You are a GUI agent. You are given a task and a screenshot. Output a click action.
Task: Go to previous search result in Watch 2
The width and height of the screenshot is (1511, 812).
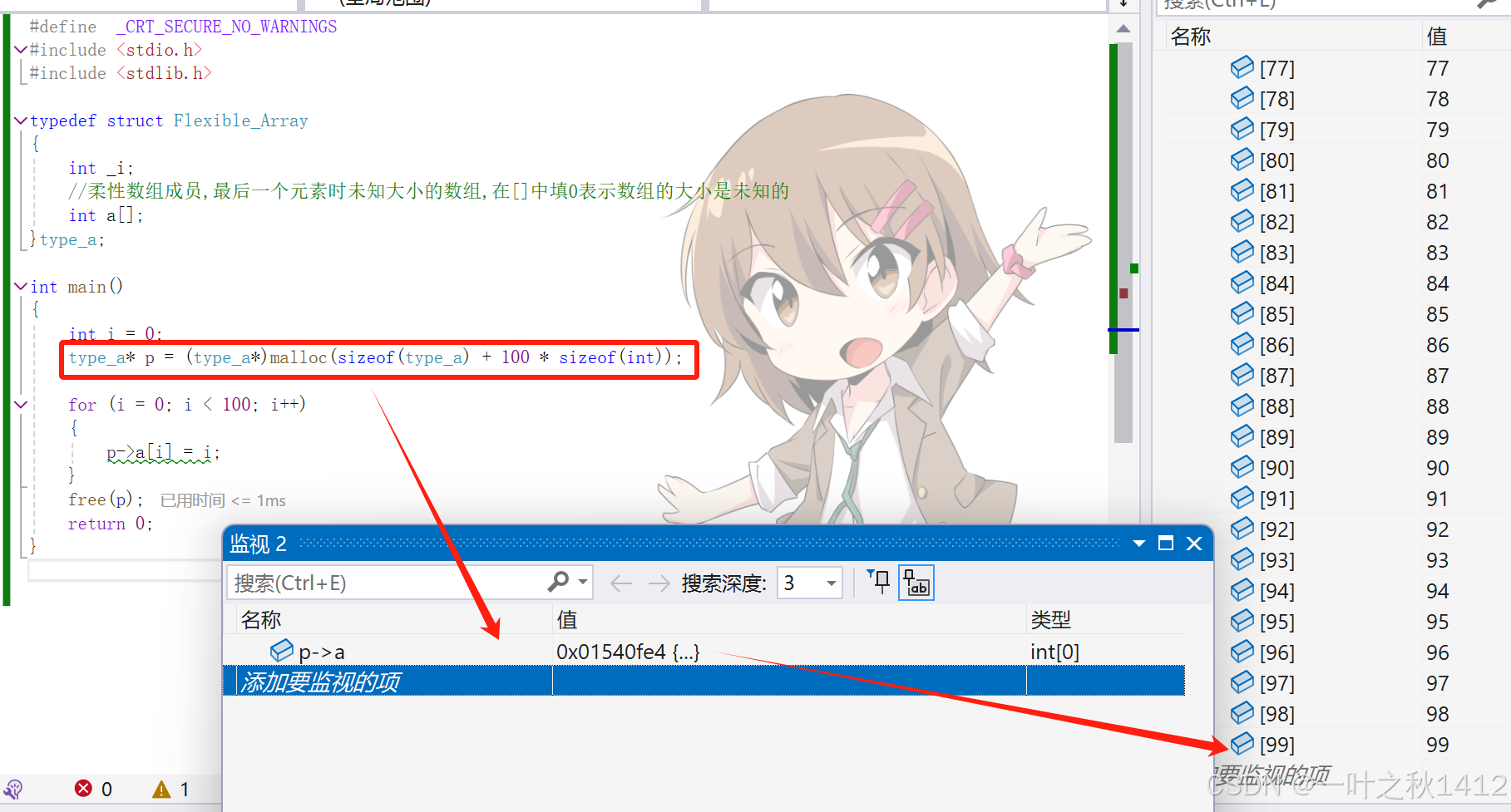[x=621, y=583]
